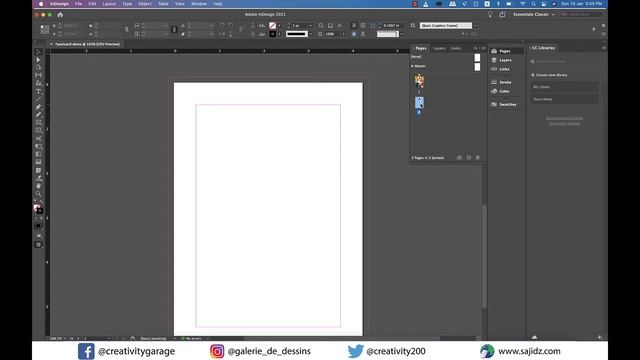Viewport: 640px width, 360px height.
Task: Click the Wi-Fi menu bar icon
Action: coord(522,4)
